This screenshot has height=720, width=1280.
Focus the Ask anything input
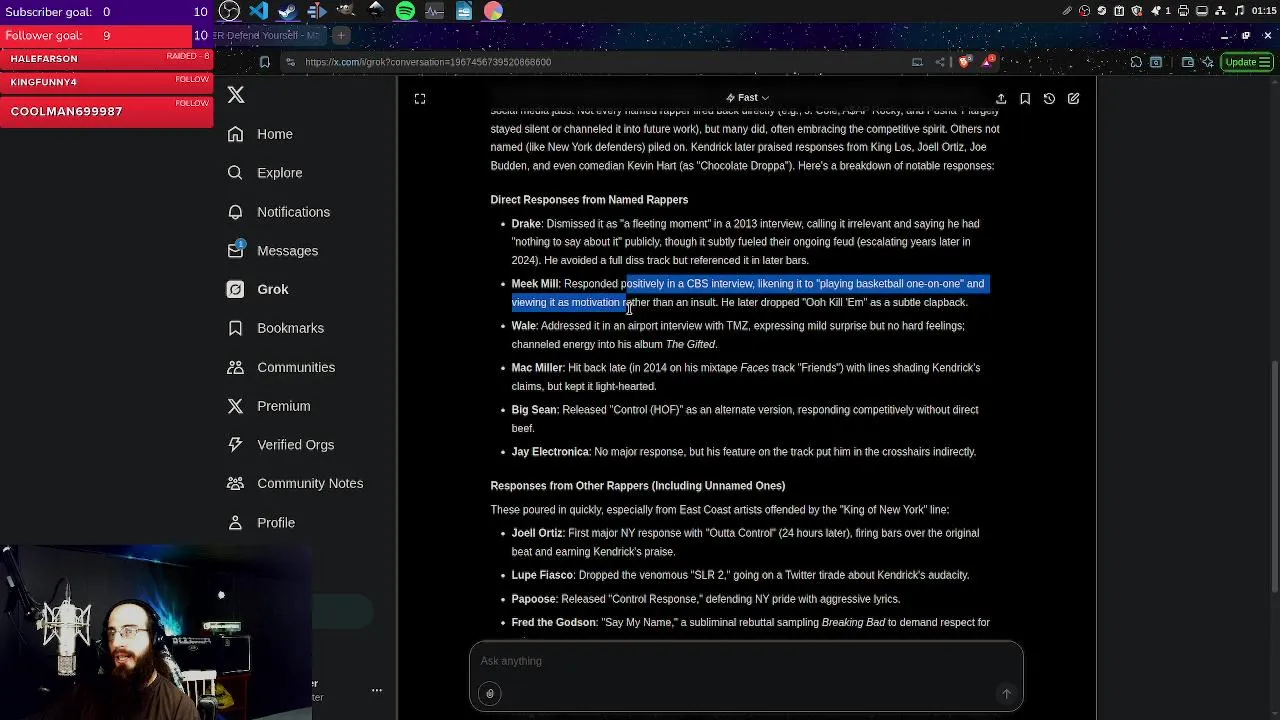(x=746, y=661)
